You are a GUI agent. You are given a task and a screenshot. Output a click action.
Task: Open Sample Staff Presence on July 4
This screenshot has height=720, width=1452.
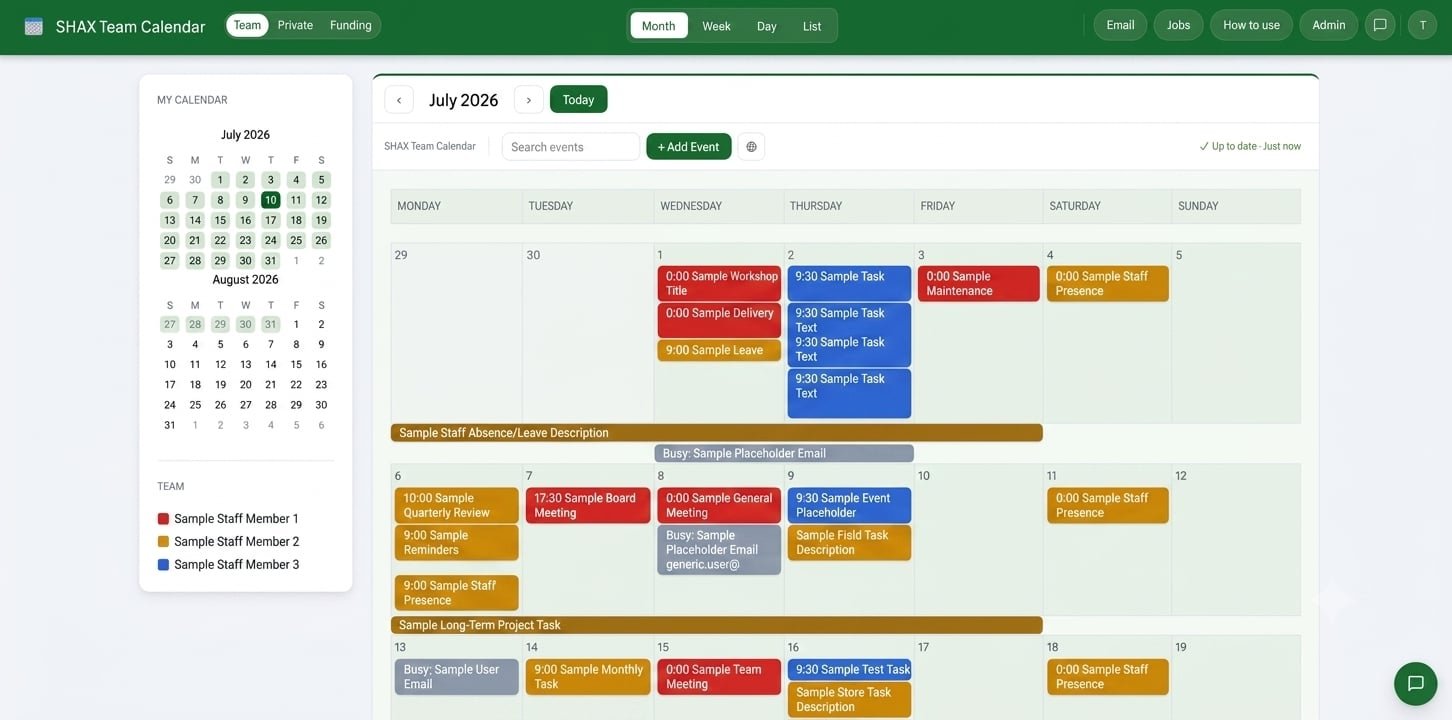click(x=1108, y=284)
